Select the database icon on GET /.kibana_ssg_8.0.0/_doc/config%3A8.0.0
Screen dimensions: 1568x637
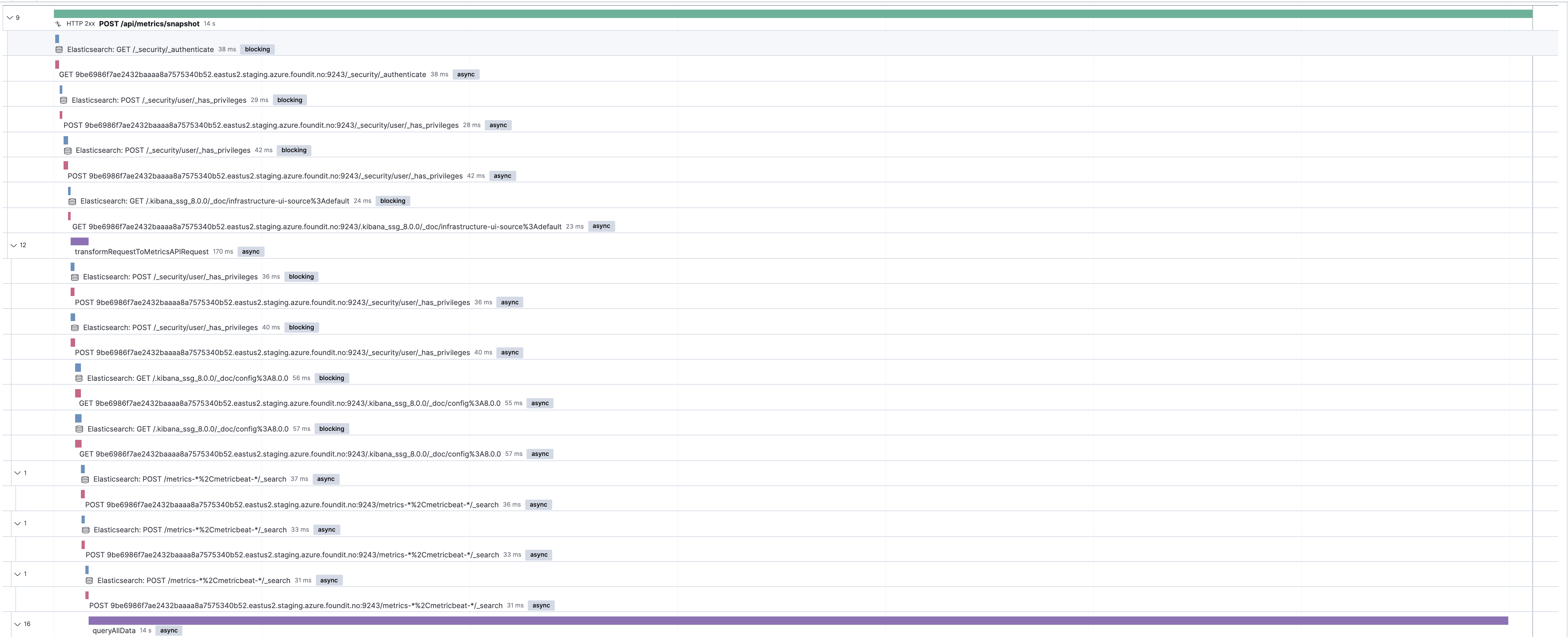pyautogui.click(x=79, y=378)
